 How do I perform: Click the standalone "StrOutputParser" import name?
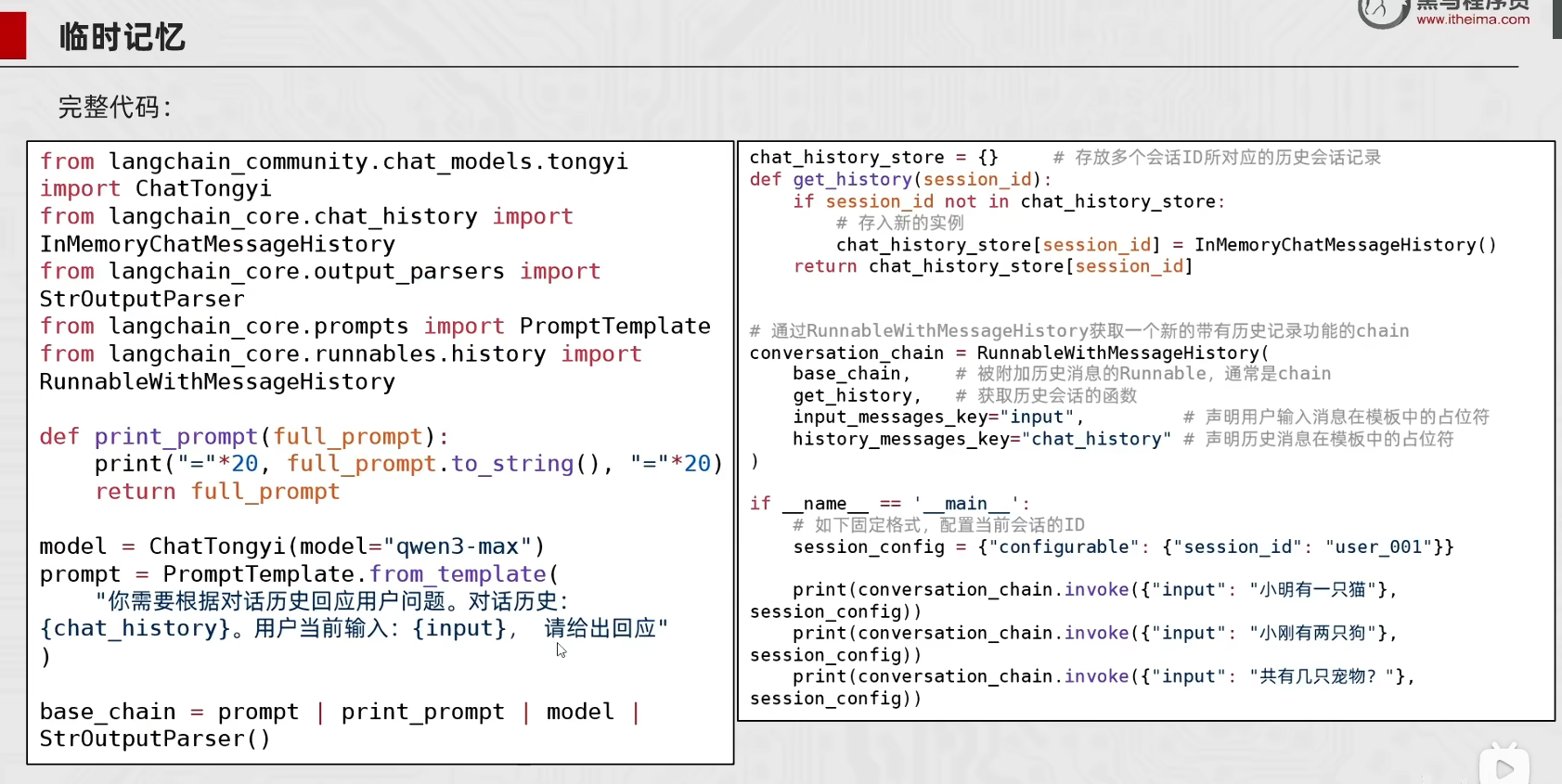(142, 299)
